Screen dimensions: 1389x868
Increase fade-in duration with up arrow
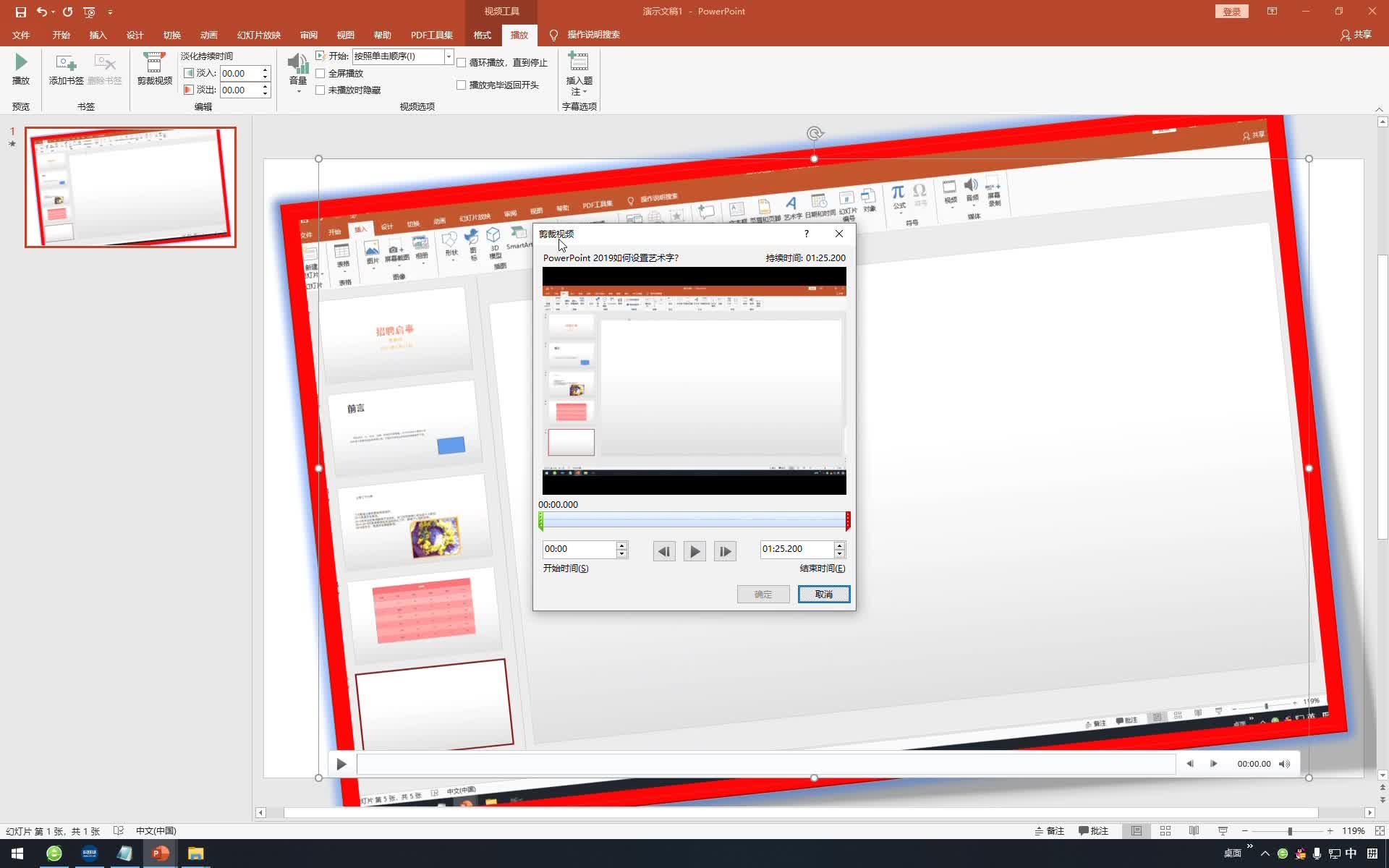coord(265,70)
